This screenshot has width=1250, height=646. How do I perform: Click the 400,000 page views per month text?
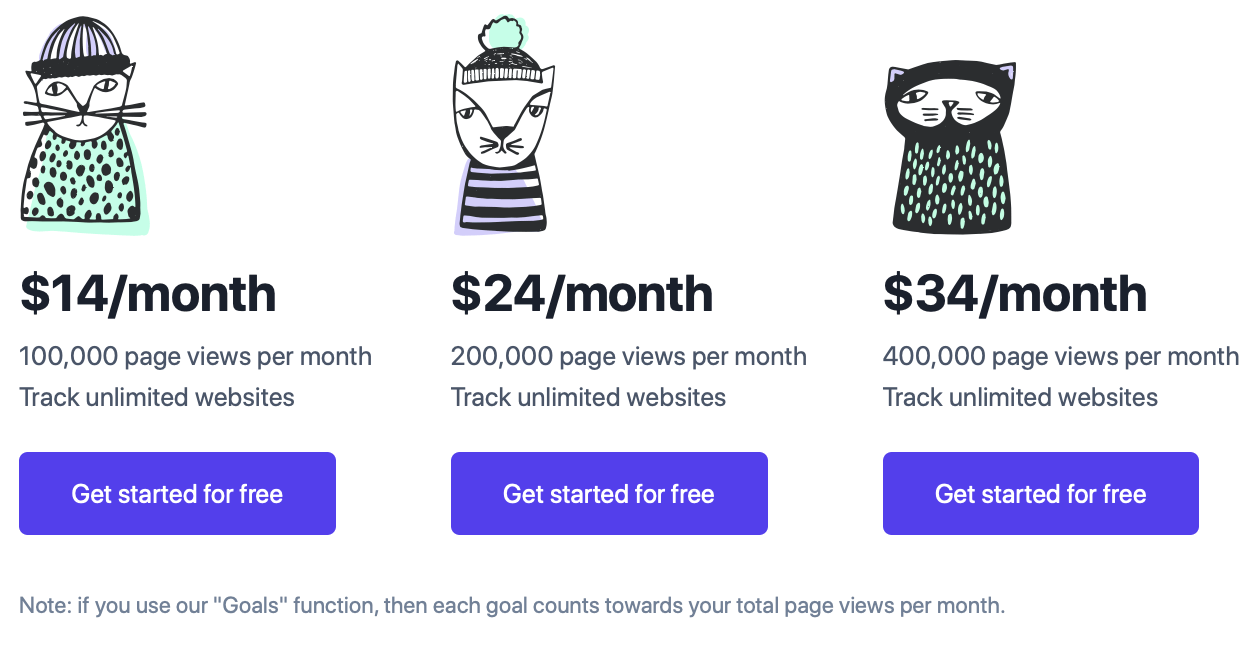[1061, 357]
